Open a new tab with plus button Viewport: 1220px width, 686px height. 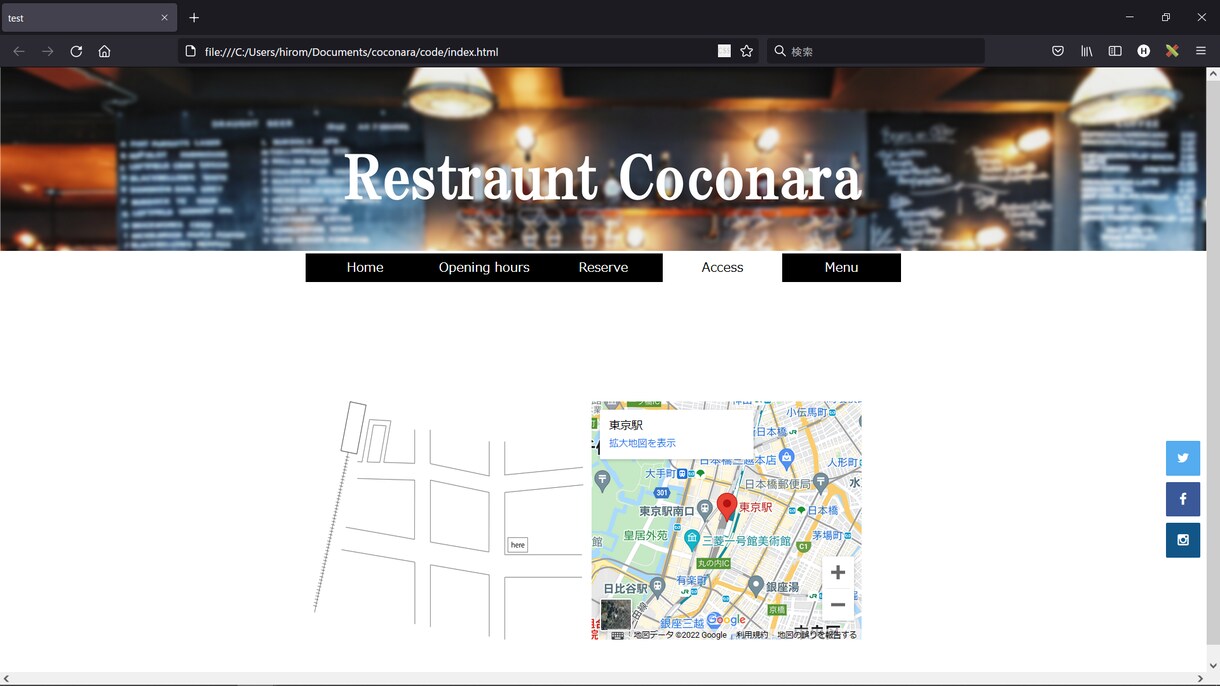click(x=194, y=18)
